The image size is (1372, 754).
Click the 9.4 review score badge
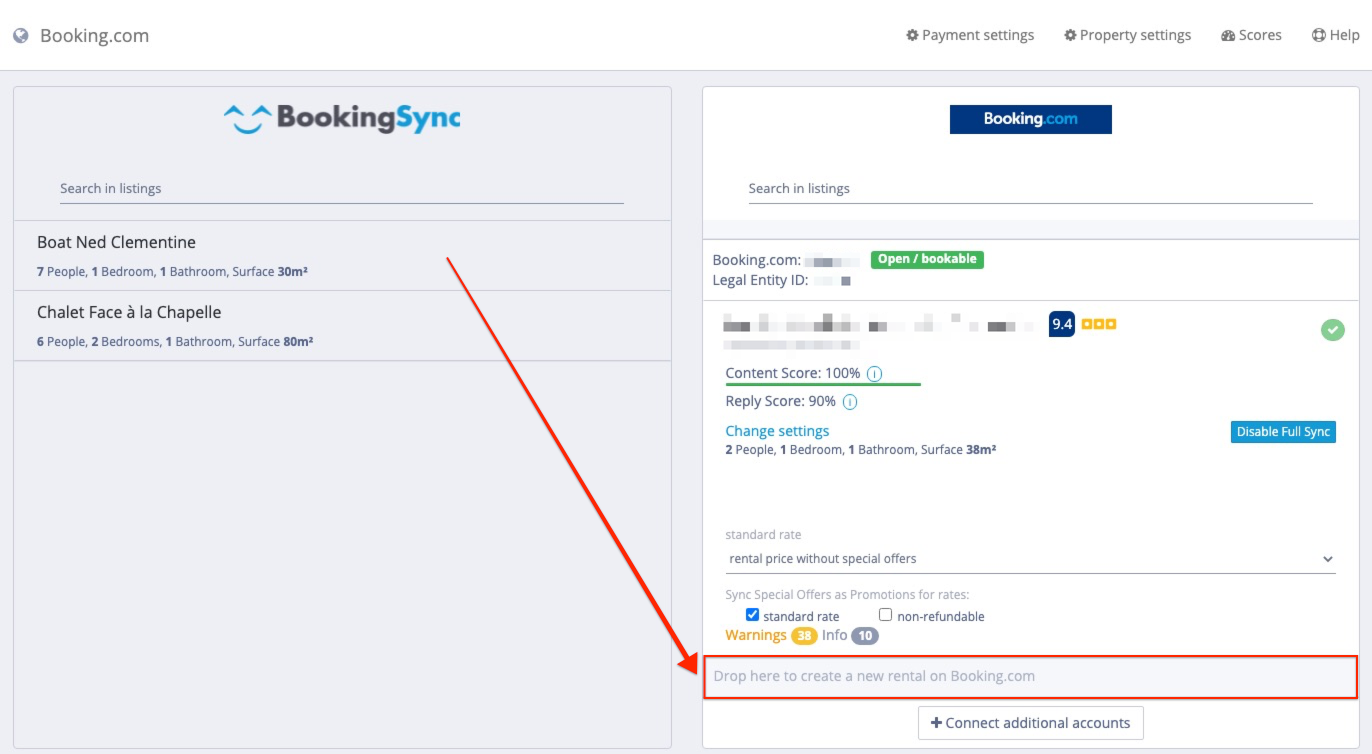click(x=1062, y=324)
